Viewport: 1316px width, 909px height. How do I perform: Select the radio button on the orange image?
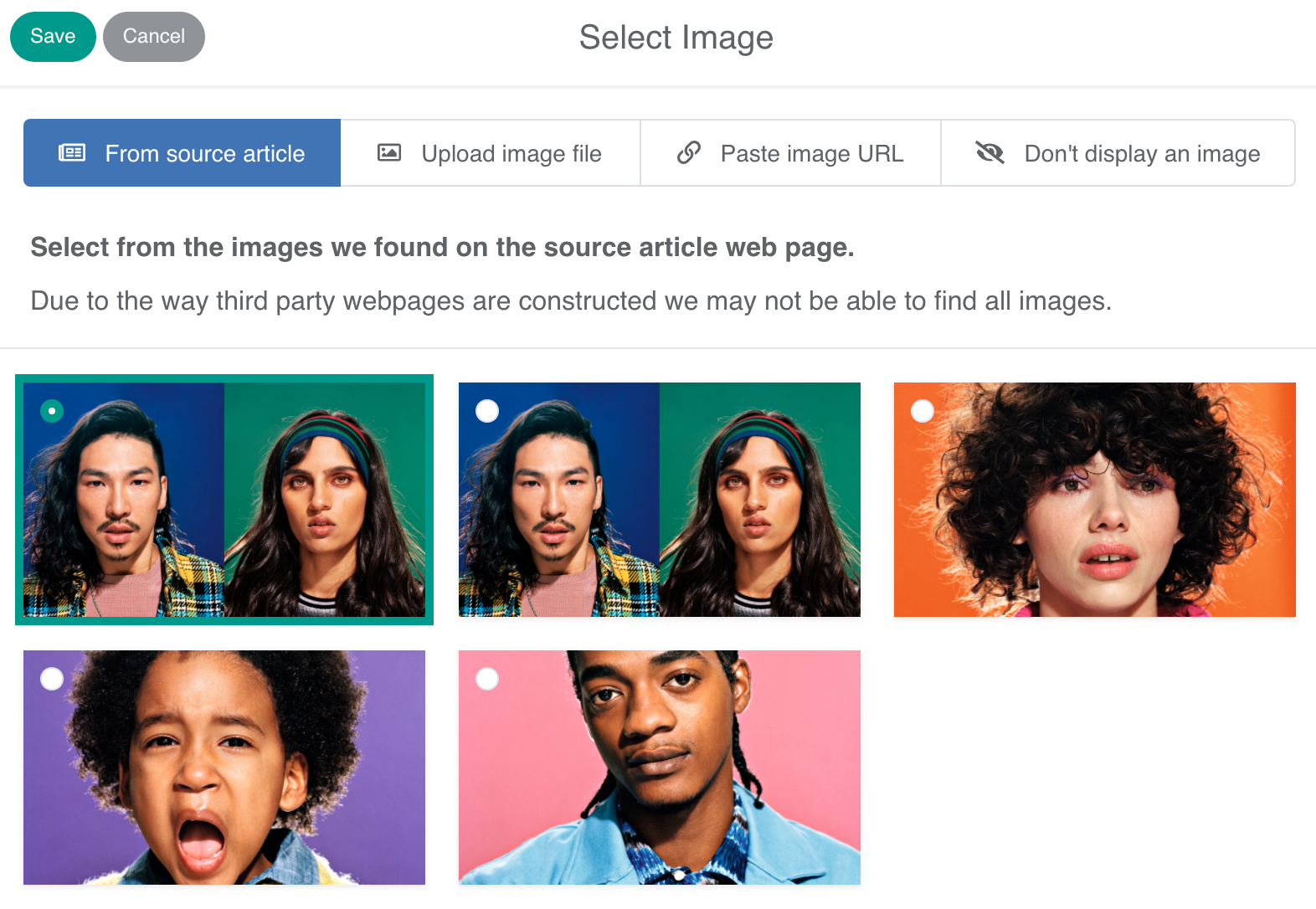tap(923, 411)
